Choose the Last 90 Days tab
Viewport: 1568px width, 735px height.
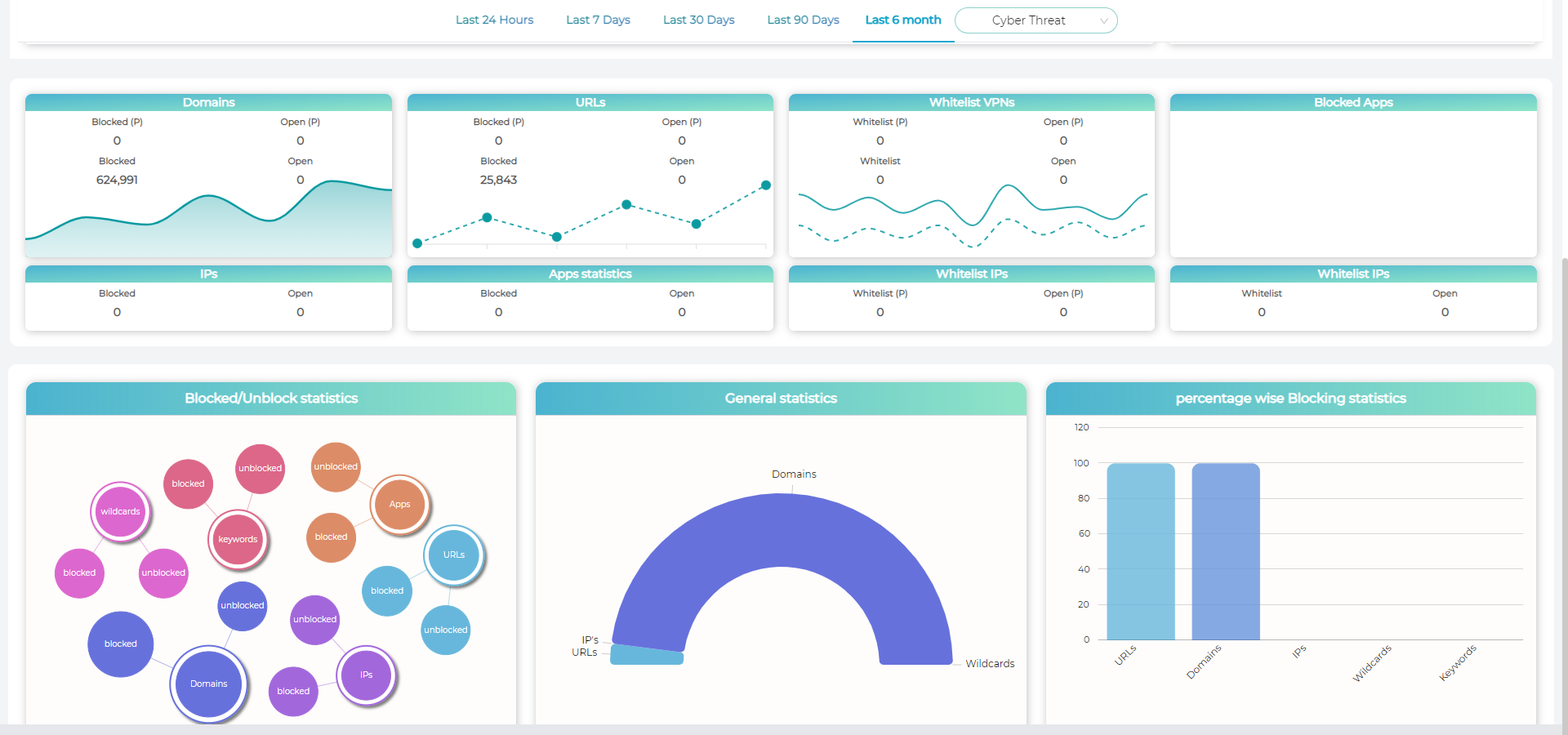[x=803, y=20]
